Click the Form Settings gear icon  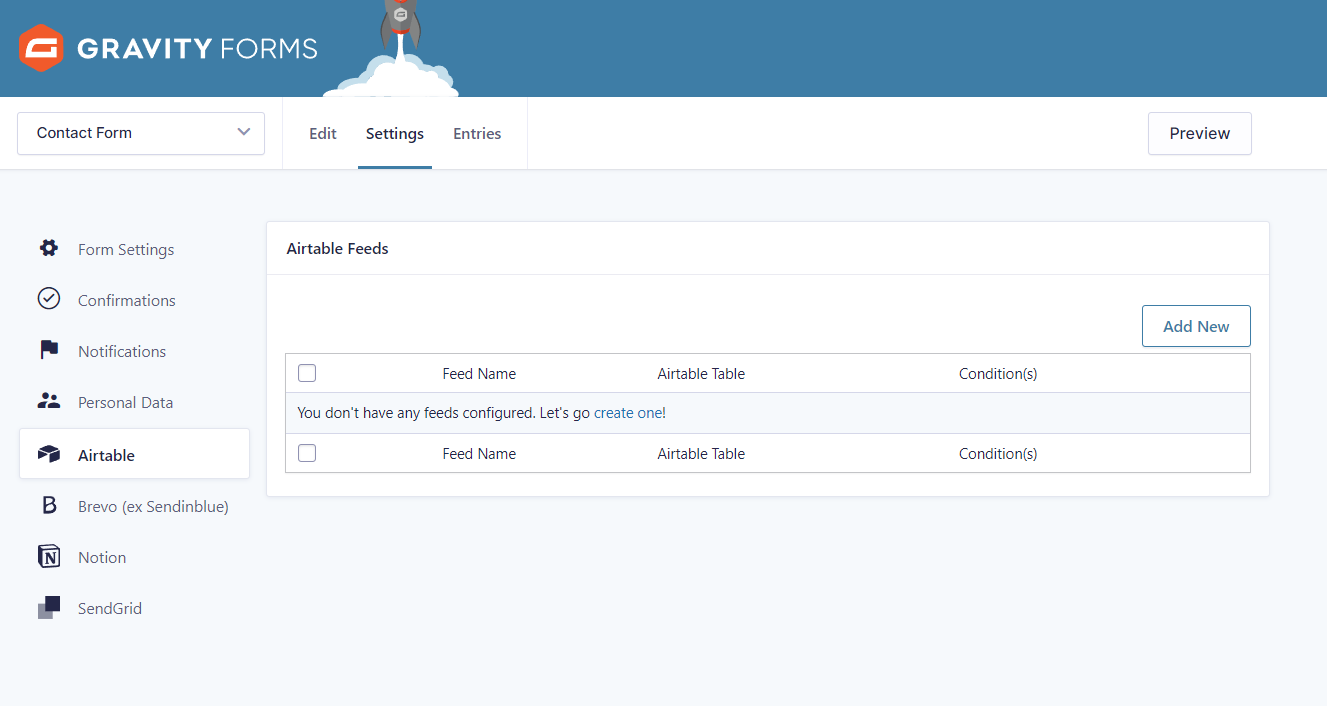coord(48,248)
